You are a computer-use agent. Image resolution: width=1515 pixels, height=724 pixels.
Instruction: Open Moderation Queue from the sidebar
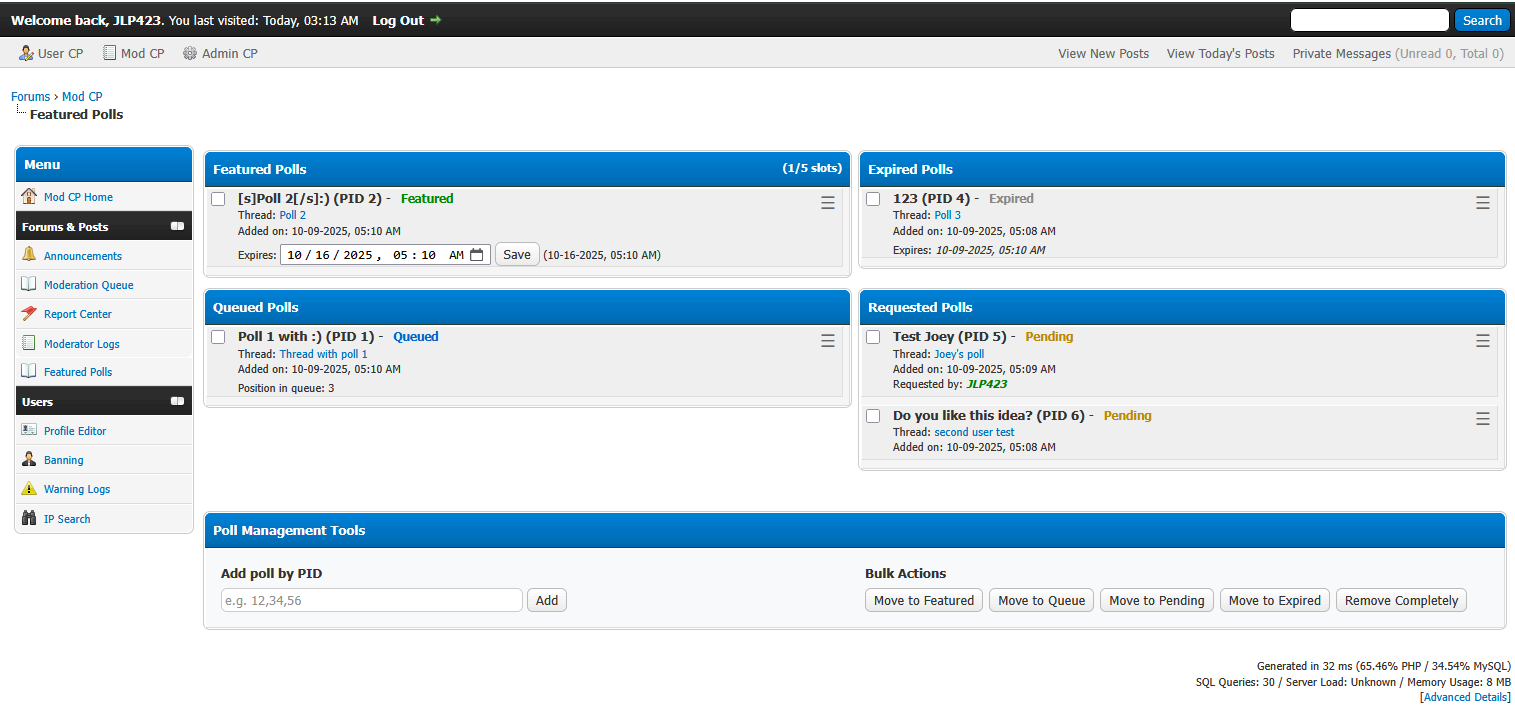pyautogui.click(x=88, y=285)
